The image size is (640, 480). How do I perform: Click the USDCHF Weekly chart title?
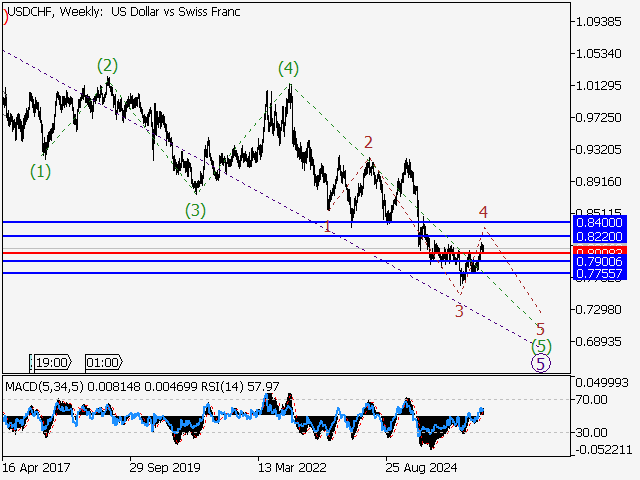click(124, 12)
